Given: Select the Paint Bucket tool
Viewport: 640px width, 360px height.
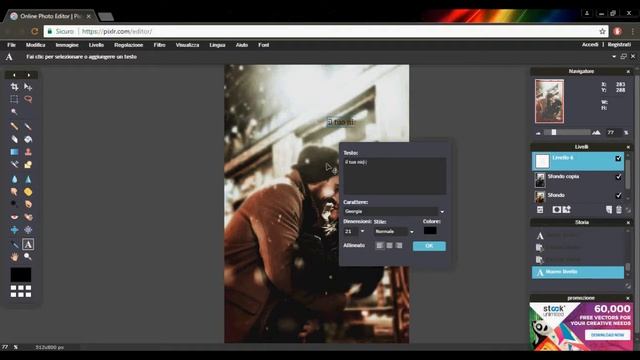Looking at the screenshot, I should [x=28, y=139].
